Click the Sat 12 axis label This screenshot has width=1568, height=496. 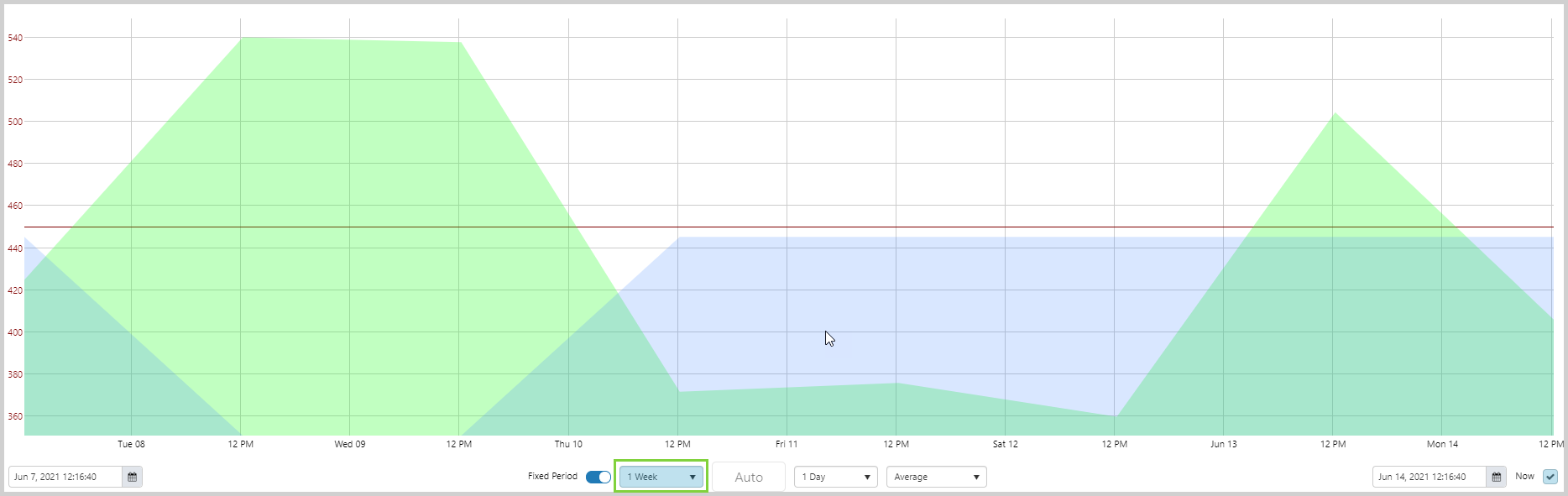(x=1005, y=444)
